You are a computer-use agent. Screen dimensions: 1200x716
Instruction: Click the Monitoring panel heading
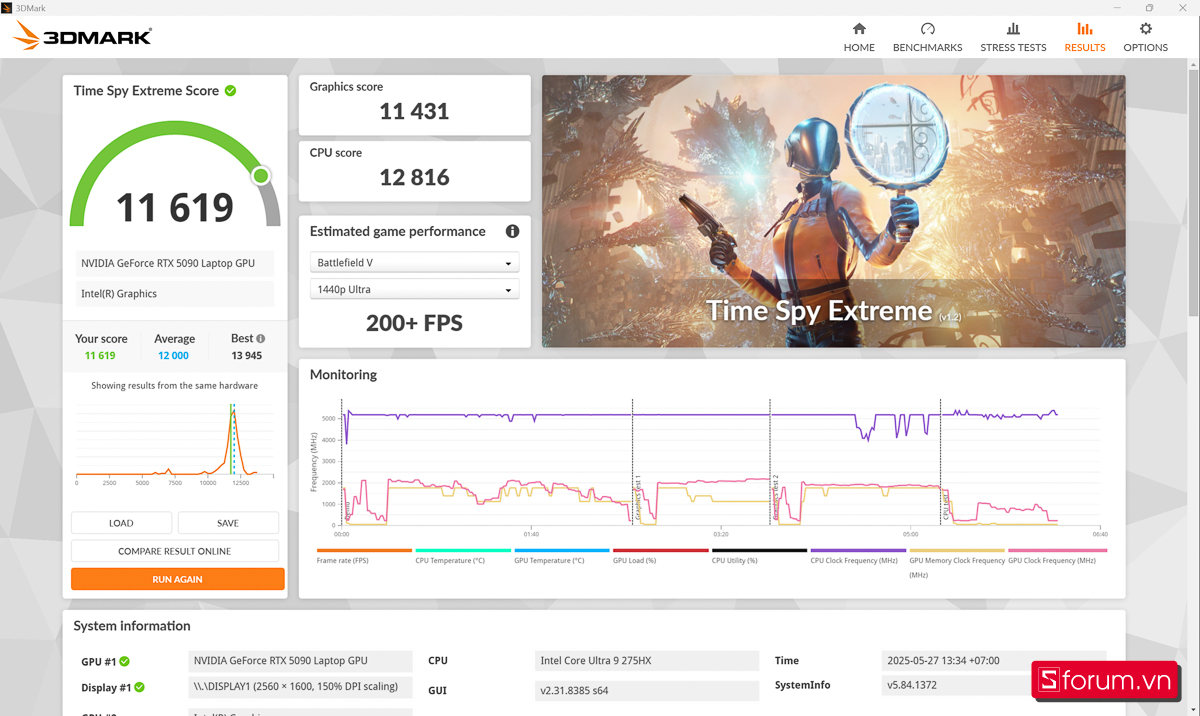tap(343, 375)
